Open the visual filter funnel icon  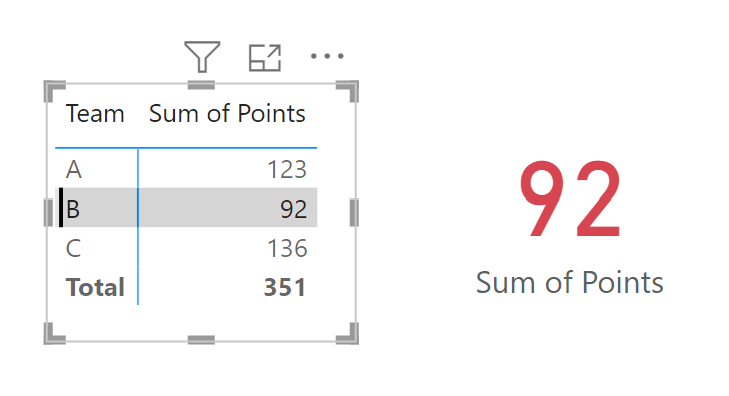(x=202, y=57)
